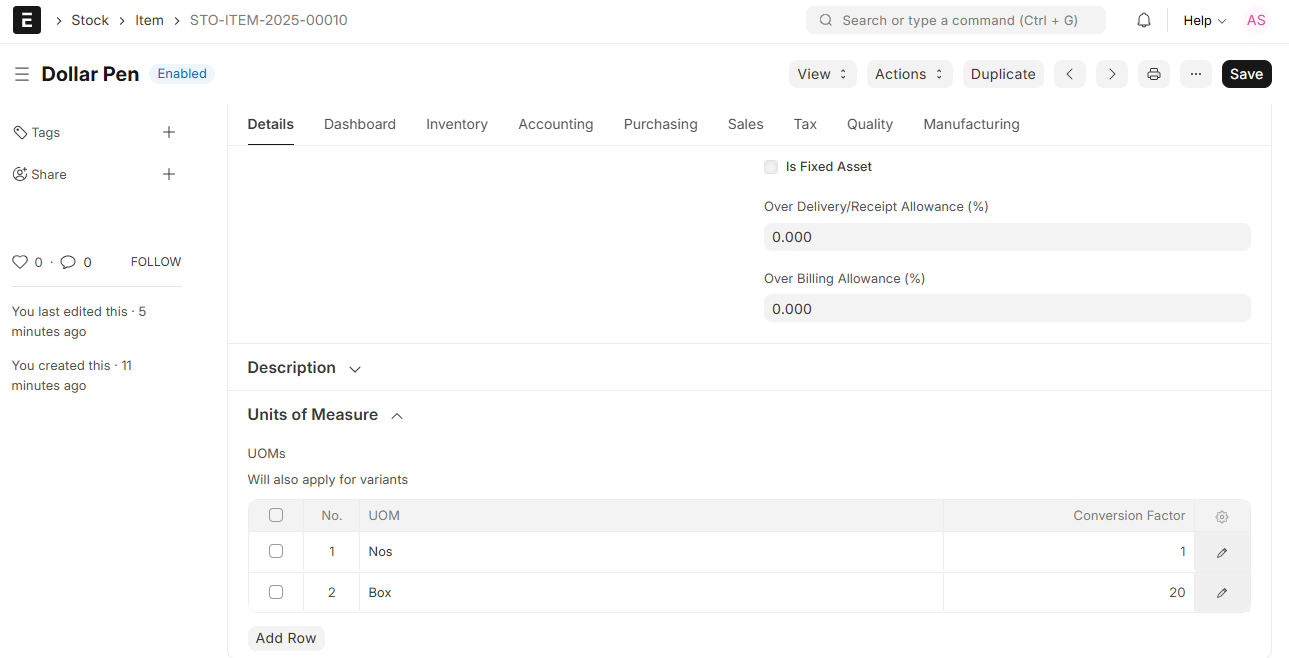Edit the Box UOM row pencil
Screen dimensions: 1289x658
[1221, 593]
